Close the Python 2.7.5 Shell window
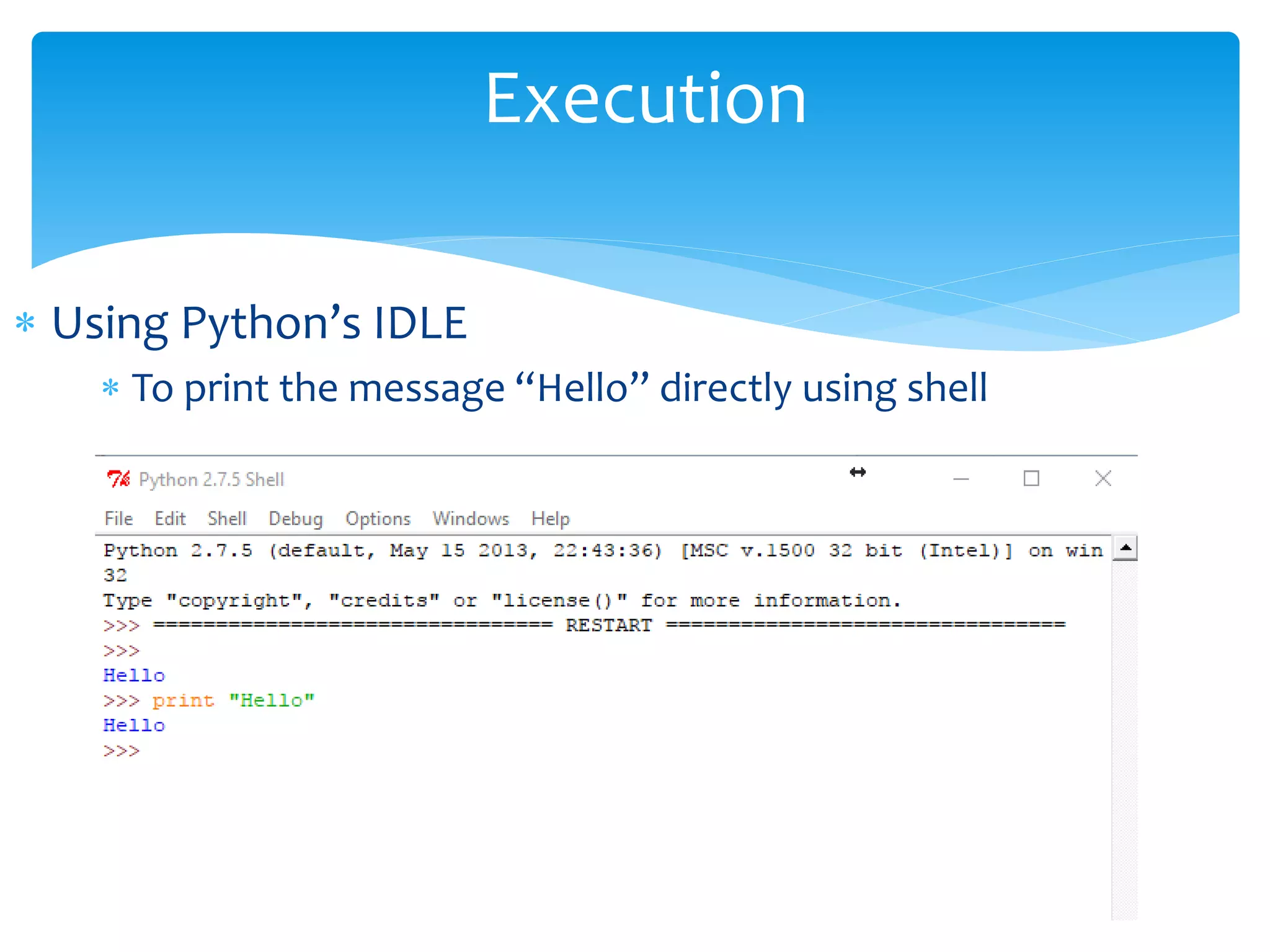Screen dimensions: 1270x952 tap(1103, 478)
